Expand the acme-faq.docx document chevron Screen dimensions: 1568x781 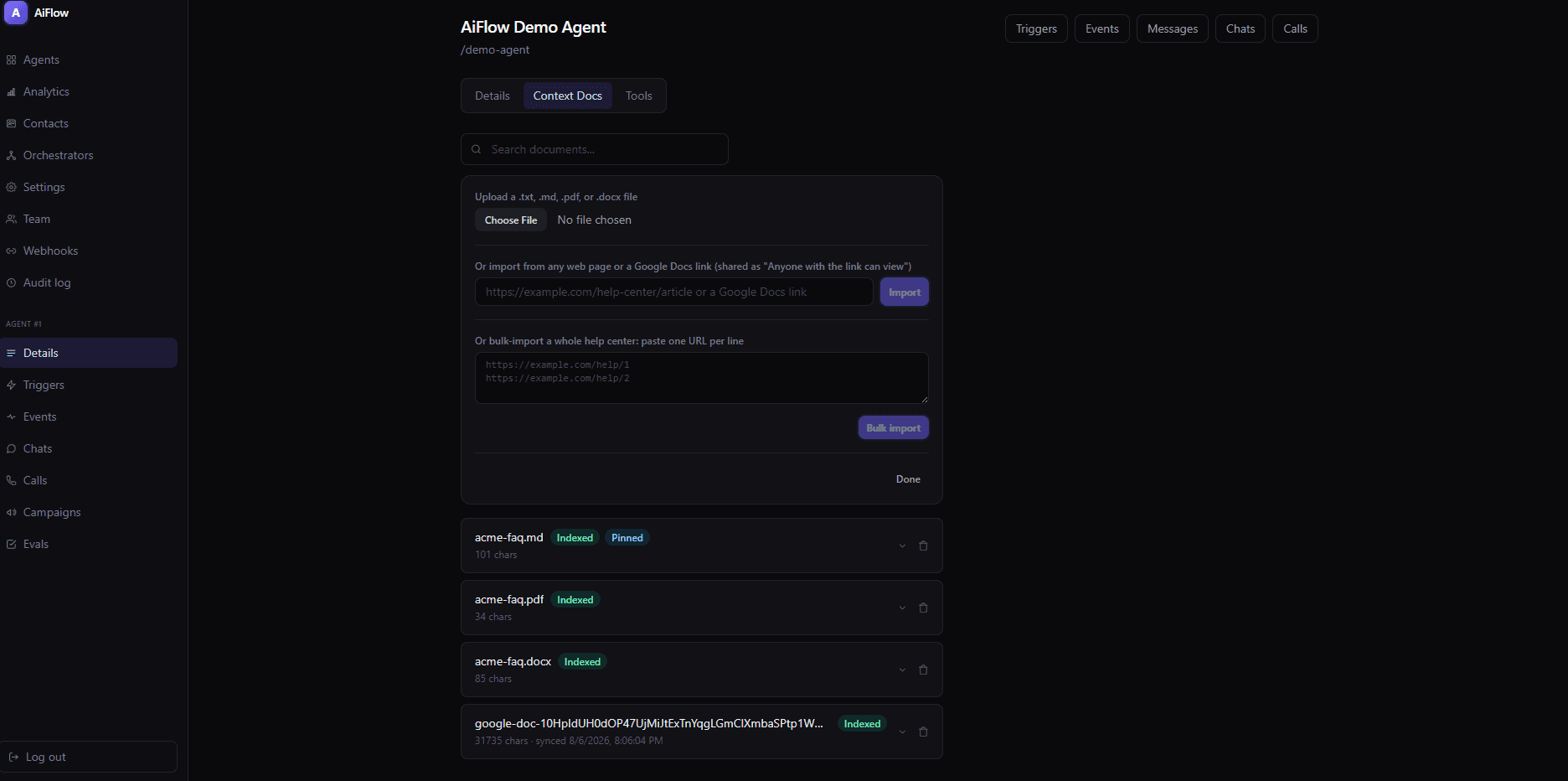pos(902,670)
